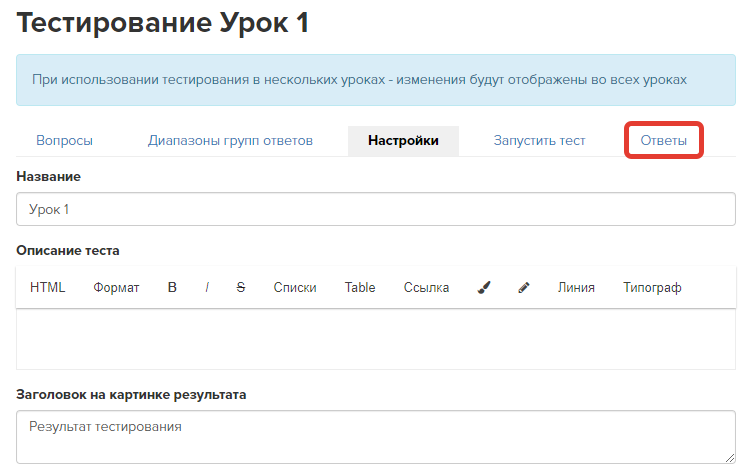Click the Тестирование Урок 1 heading

[163, 23]
